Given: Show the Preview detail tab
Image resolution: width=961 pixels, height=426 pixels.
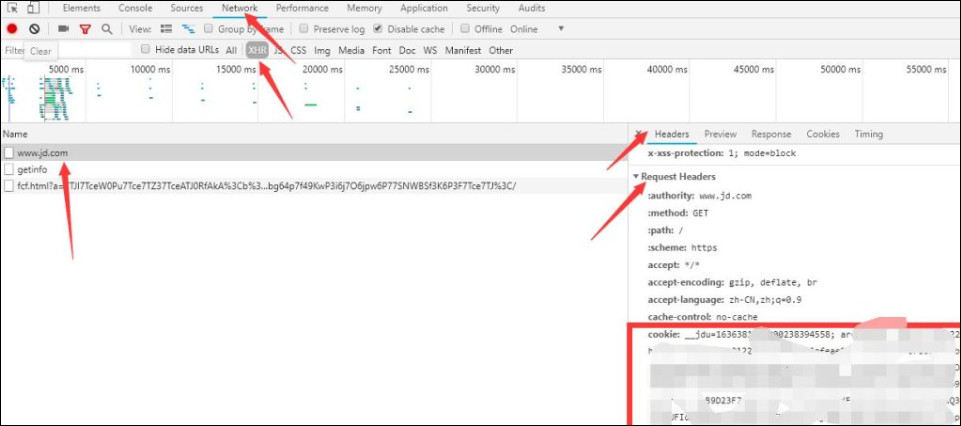Looking at the screenshot, I should tap(720, 134).
